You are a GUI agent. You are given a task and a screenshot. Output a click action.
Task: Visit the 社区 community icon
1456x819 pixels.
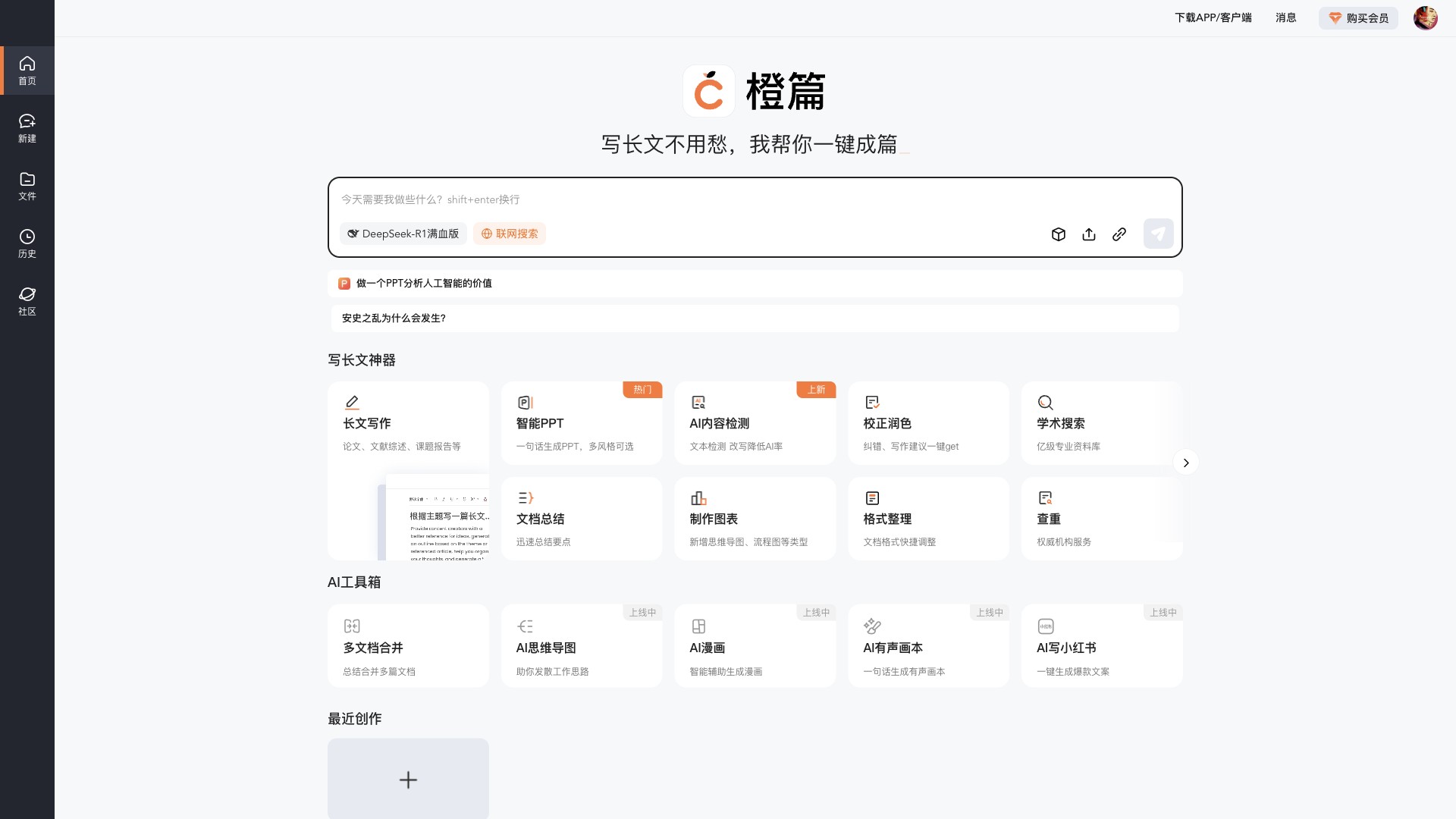27,300
